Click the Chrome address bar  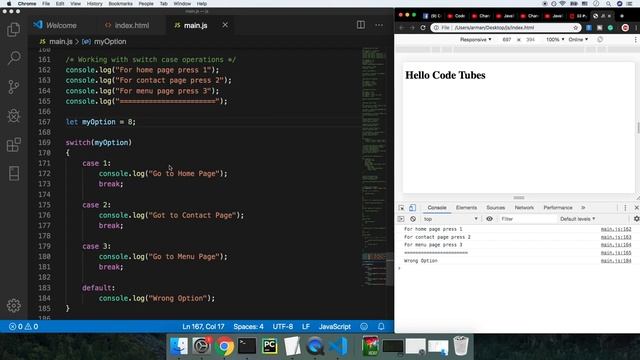(x=505, y=28)
